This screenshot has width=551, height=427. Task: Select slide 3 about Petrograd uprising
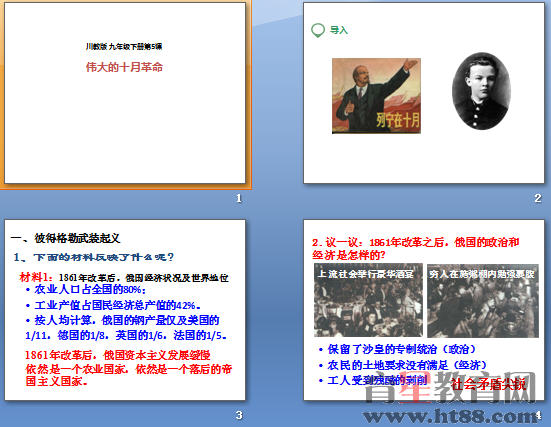[125, 310]
